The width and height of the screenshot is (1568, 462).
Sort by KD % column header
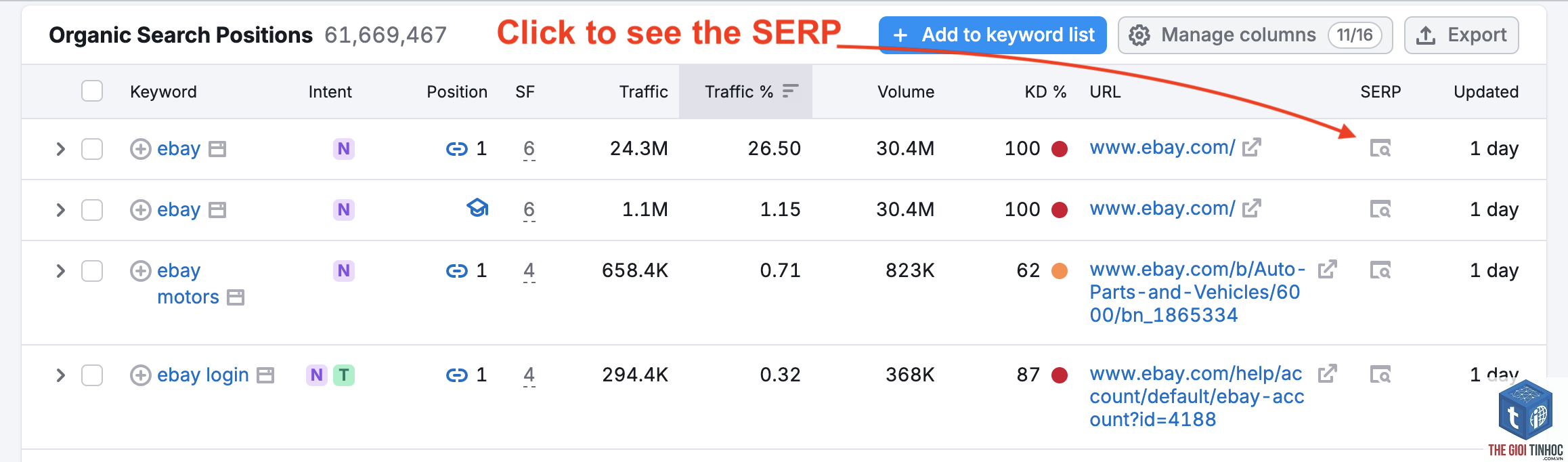click(x=1045, y=92)
